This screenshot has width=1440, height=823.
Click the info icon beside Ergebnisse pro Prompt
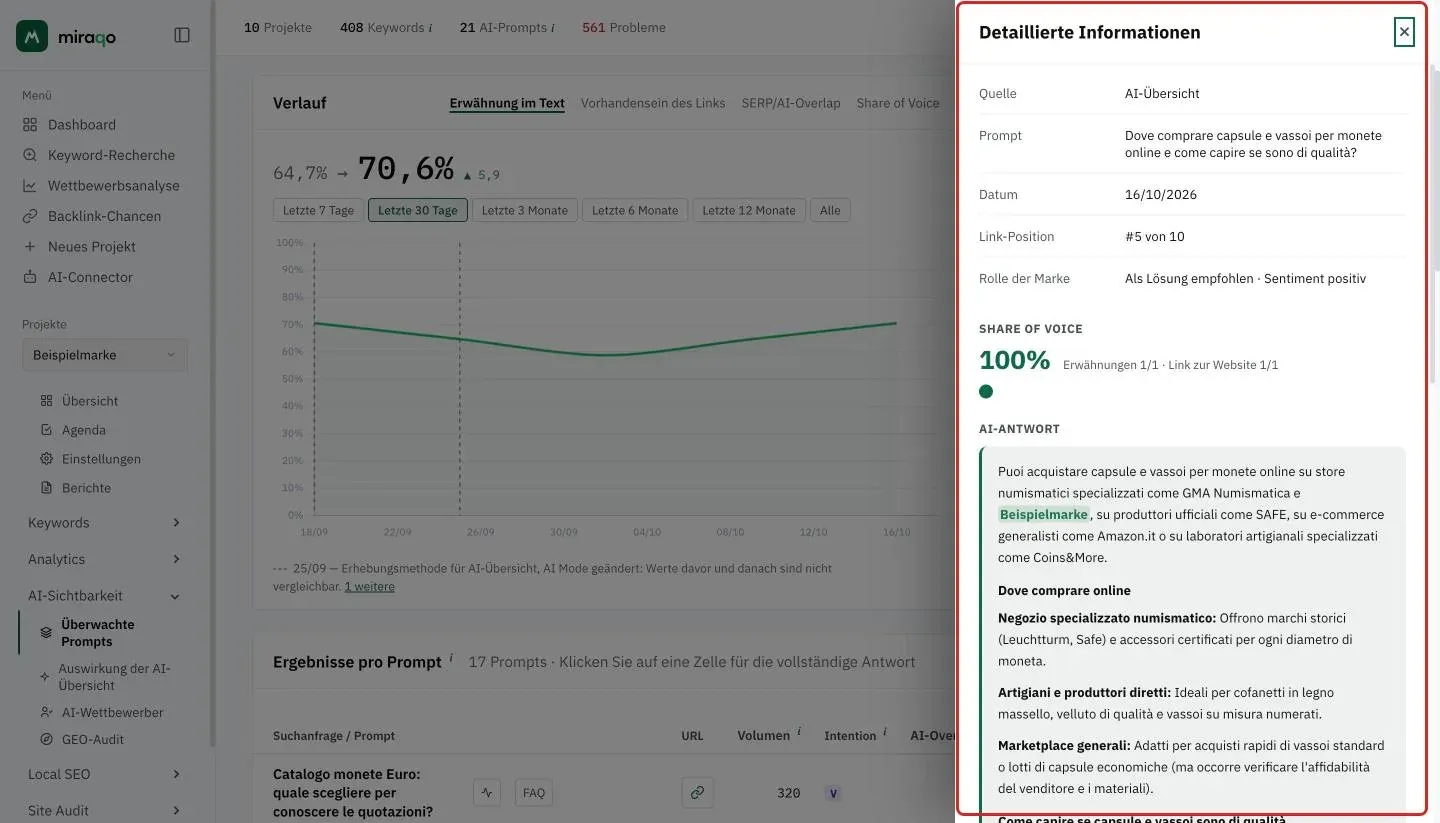tap(451, 658)
